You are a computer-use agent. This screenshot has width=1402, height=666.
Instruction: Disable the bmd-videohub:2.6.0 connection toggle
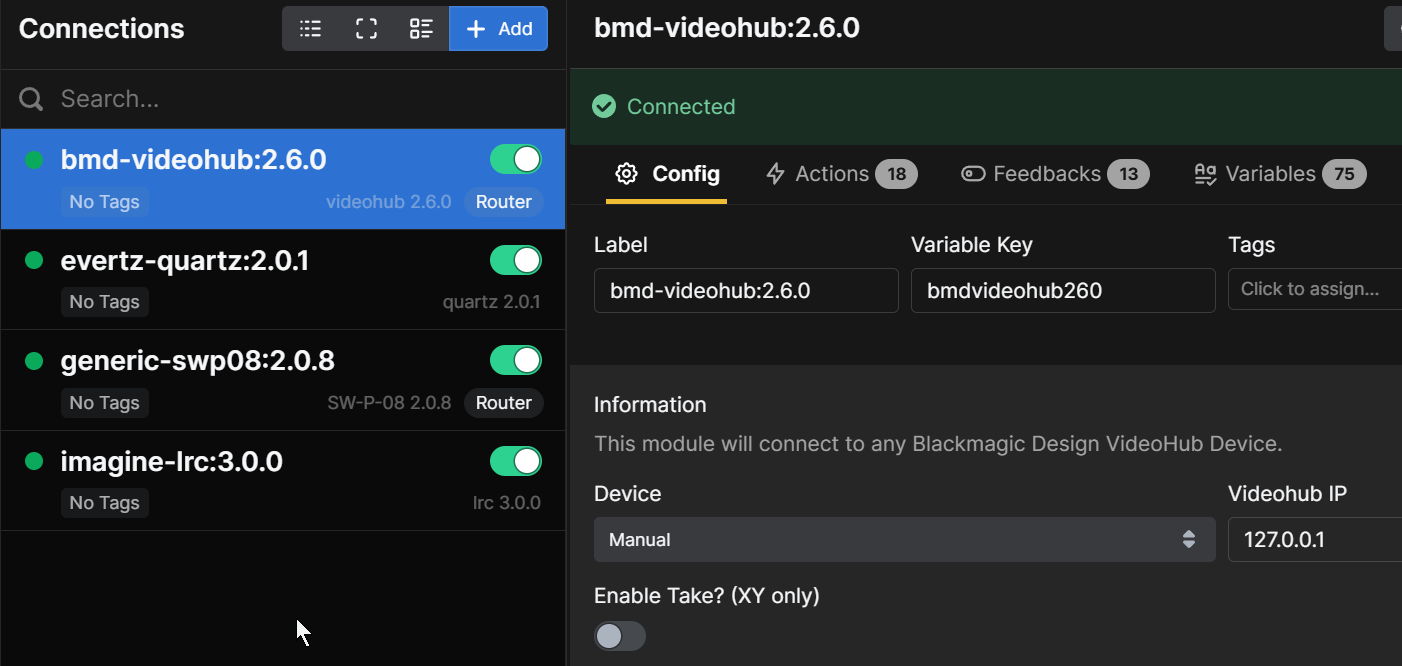516,160
